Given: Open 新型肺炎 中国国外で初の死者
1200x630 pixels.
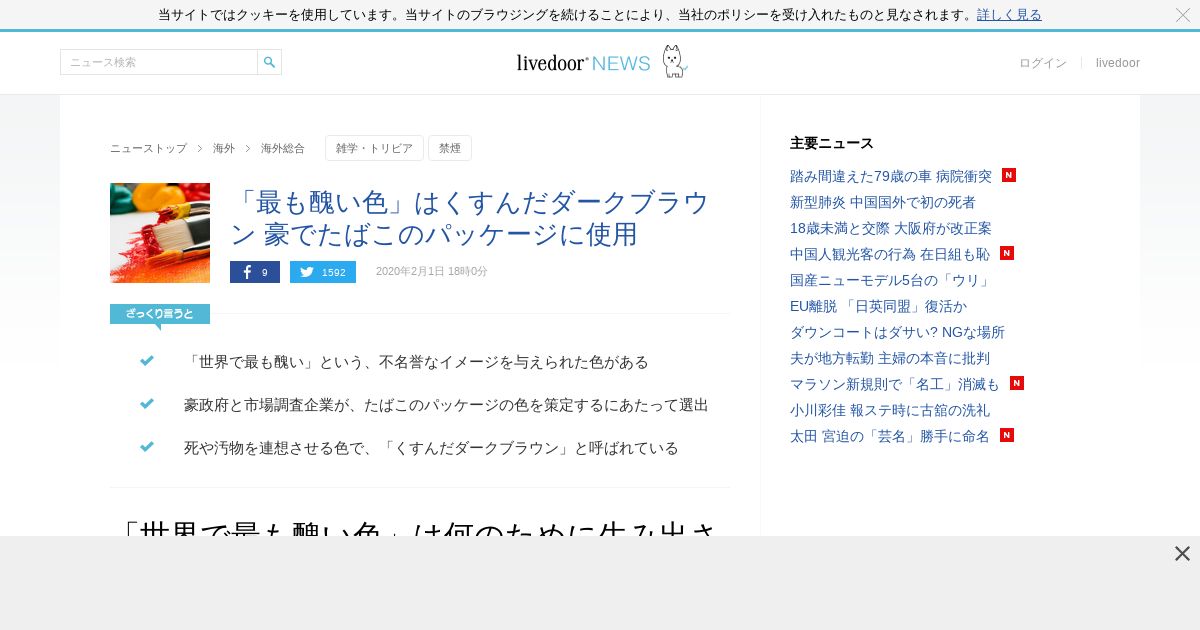Looking at the screenshot, I should point(883,202).
